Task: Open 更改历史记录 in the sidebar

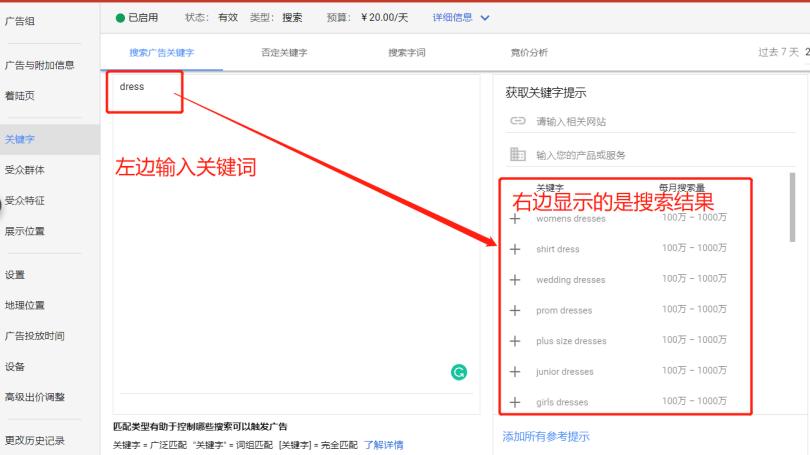Action: 35,441
